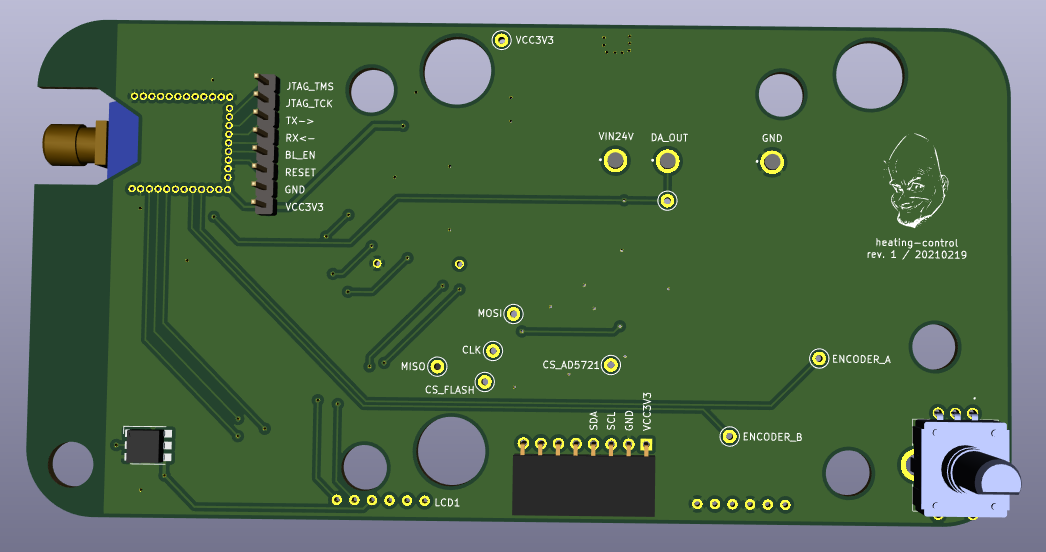Select the VIN24V solder pad
The image size is (1046, 552).
(x=616, y=161)
